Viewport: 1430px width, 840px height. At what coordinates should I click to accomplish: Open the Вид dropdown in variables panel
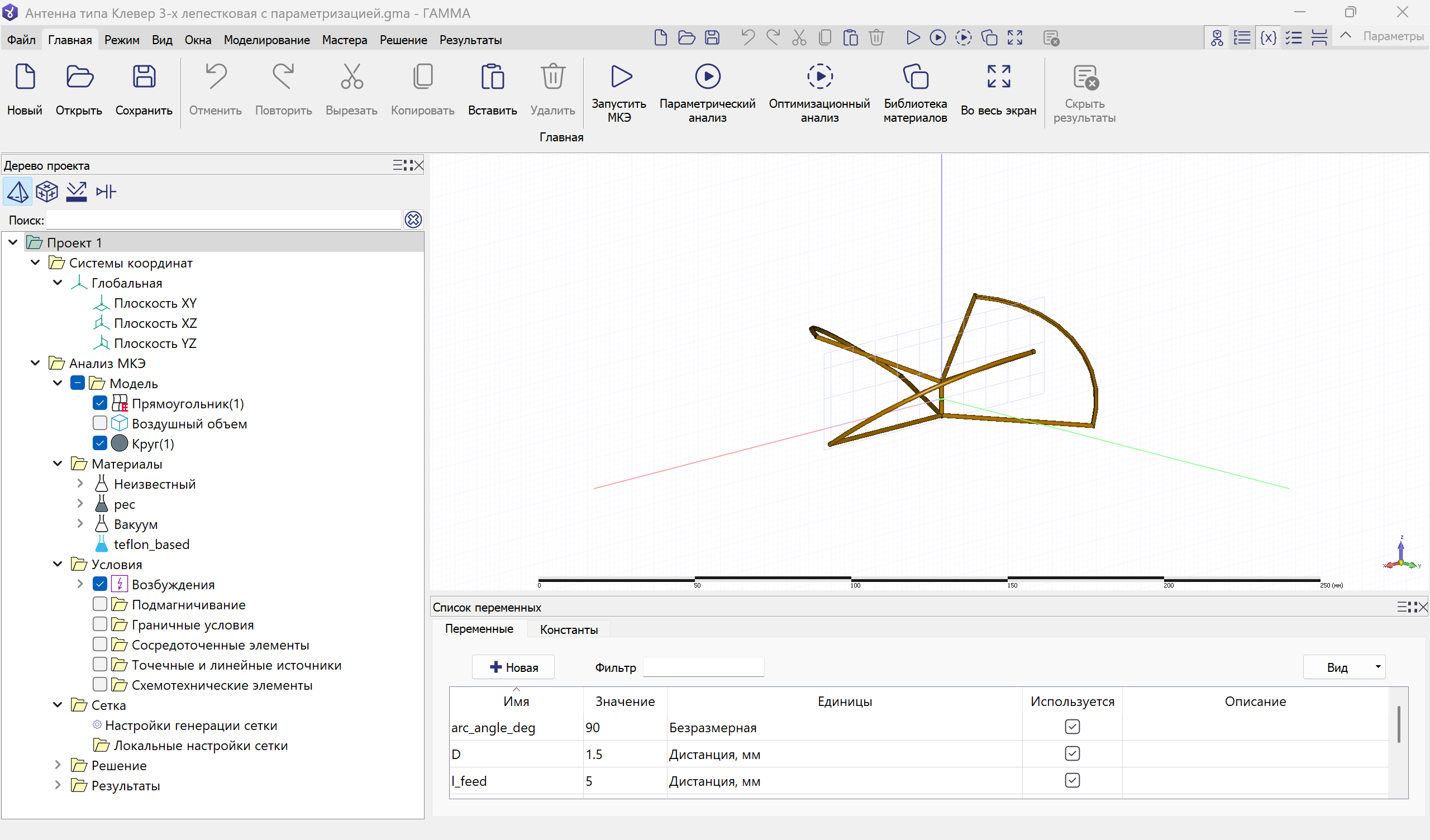pyautogui.click(x=1344, y=667)
